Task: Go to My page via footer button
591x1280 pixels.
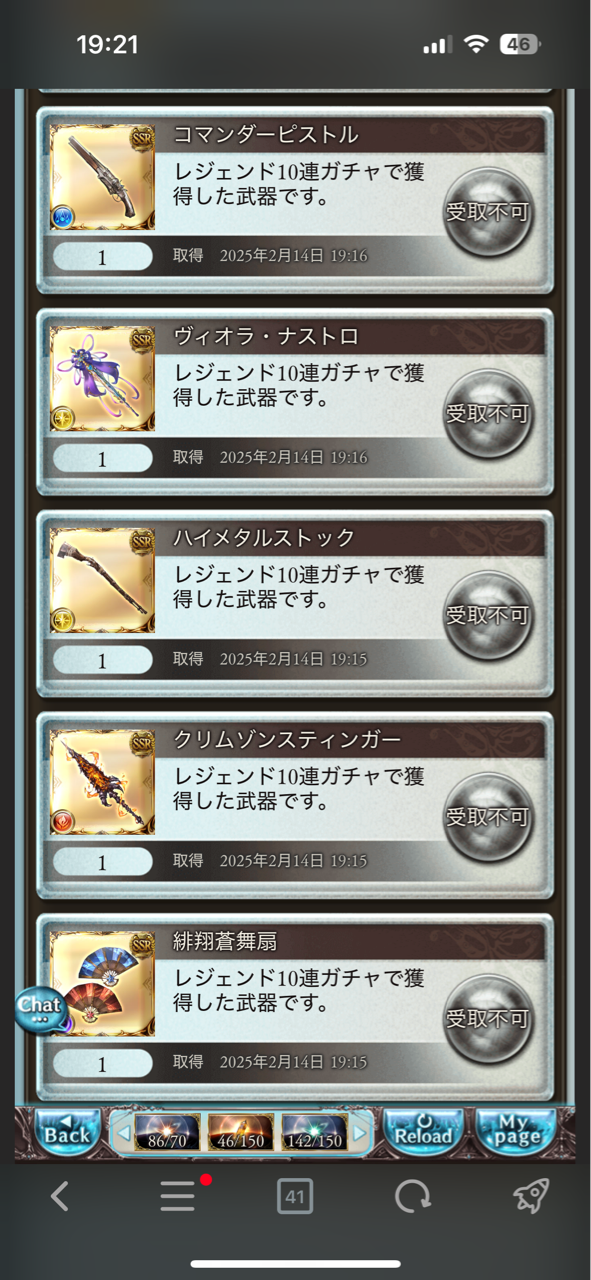Action: pyautogui.click(x=514, y=1132)
